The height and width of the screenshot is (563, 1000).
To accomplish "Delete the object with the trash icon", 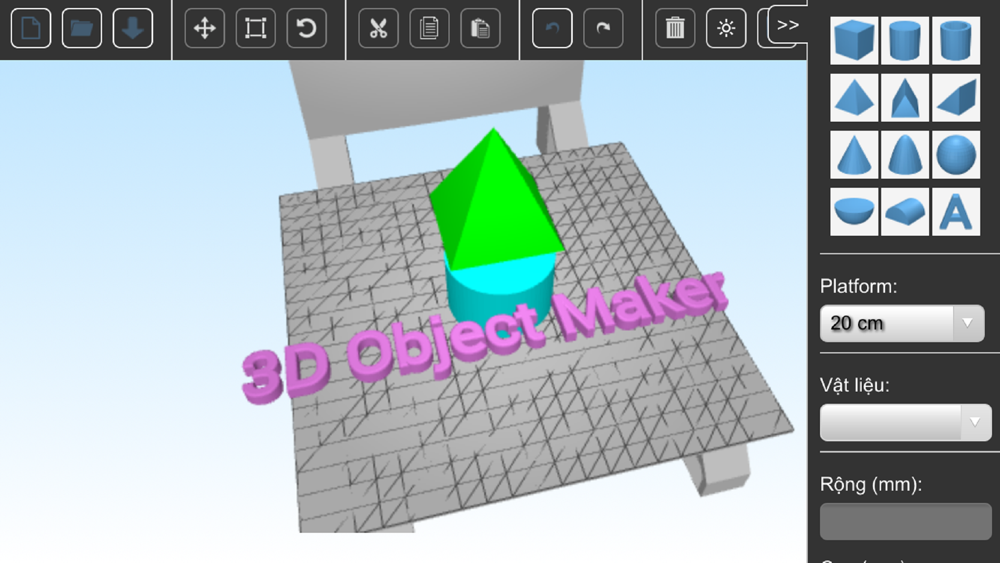I will tap(675, 28).
